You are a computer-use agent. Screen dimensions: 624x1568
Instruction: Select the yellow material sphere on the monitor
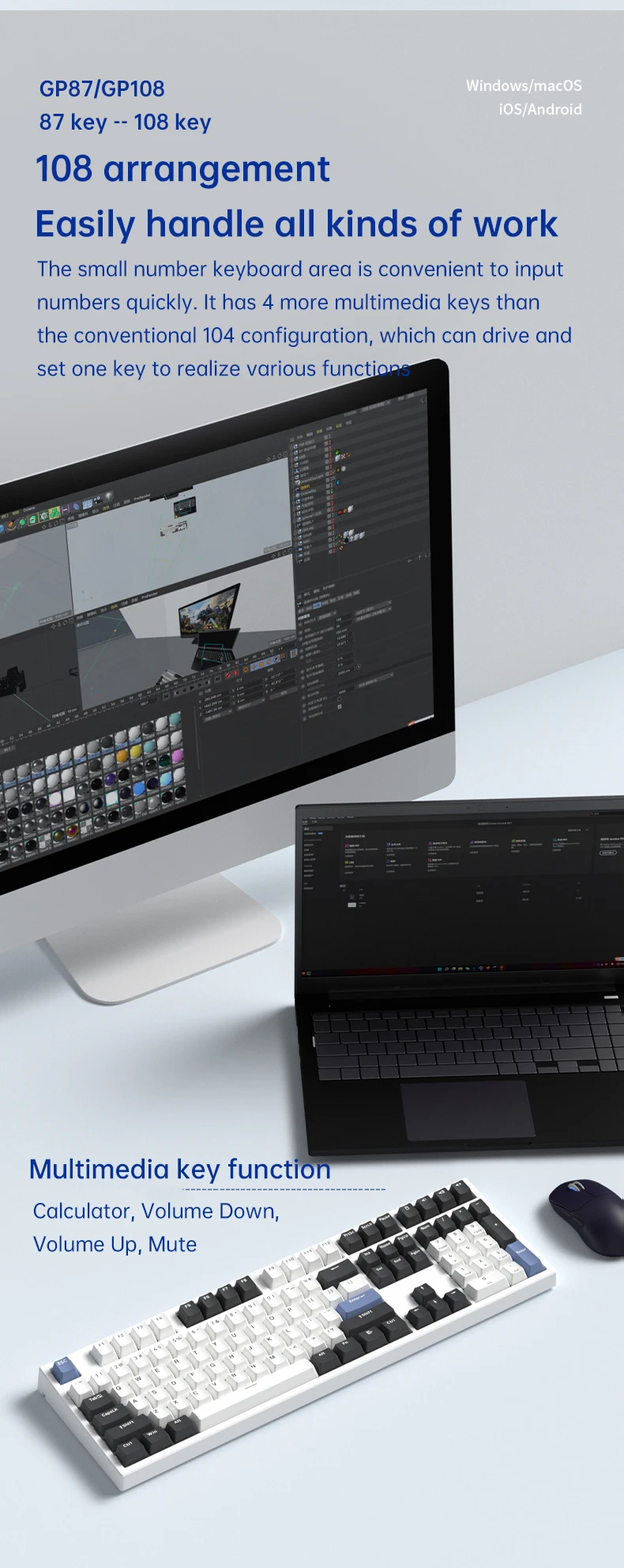[x=136, y=752]
